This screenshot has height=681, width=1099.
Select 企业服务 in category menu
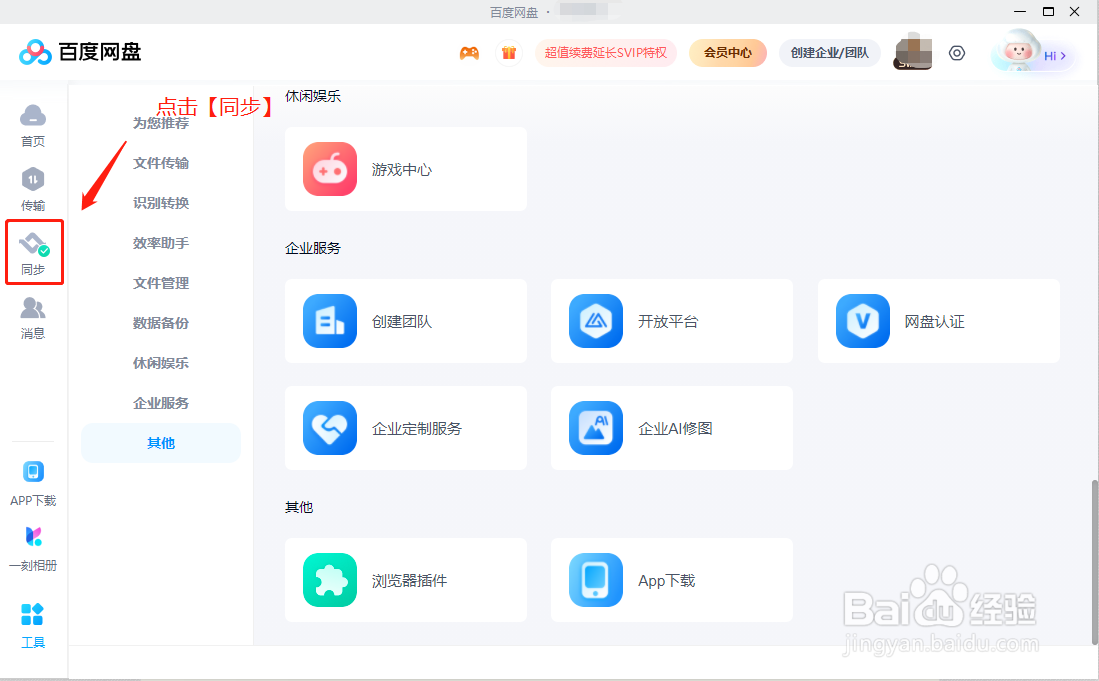(x=161, y=403)
